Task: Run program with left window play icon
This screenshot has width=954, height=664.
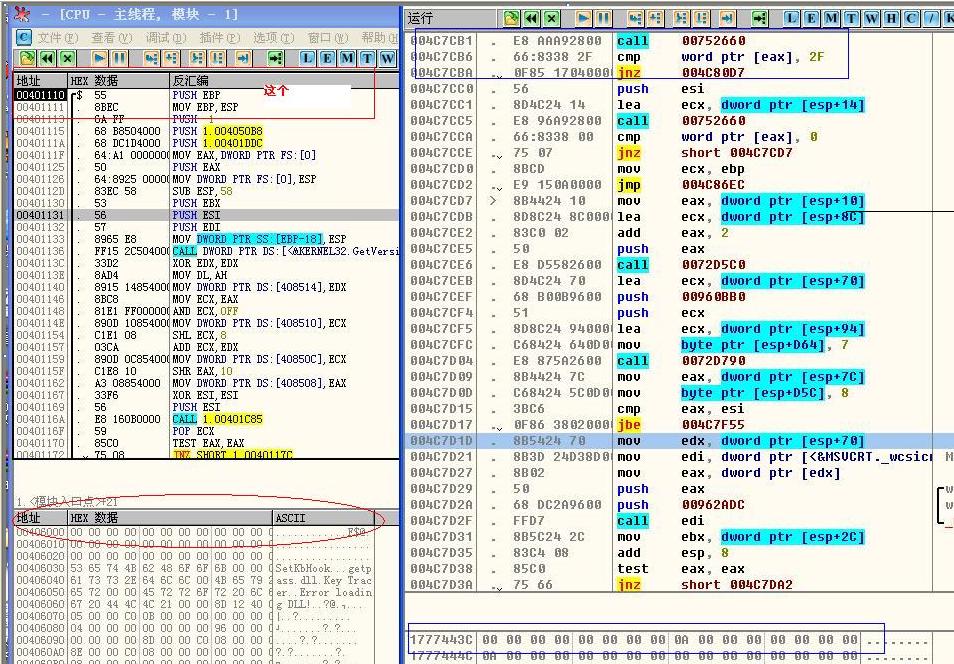Action: (x=100, y=58)
